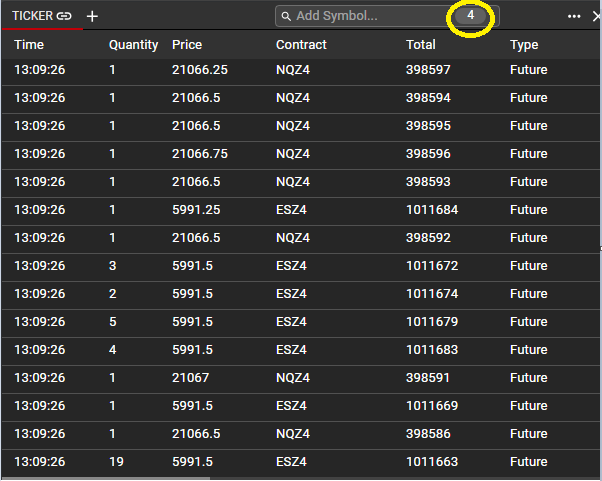Select the ESZ4 row with quantity 19

[300, 462]
